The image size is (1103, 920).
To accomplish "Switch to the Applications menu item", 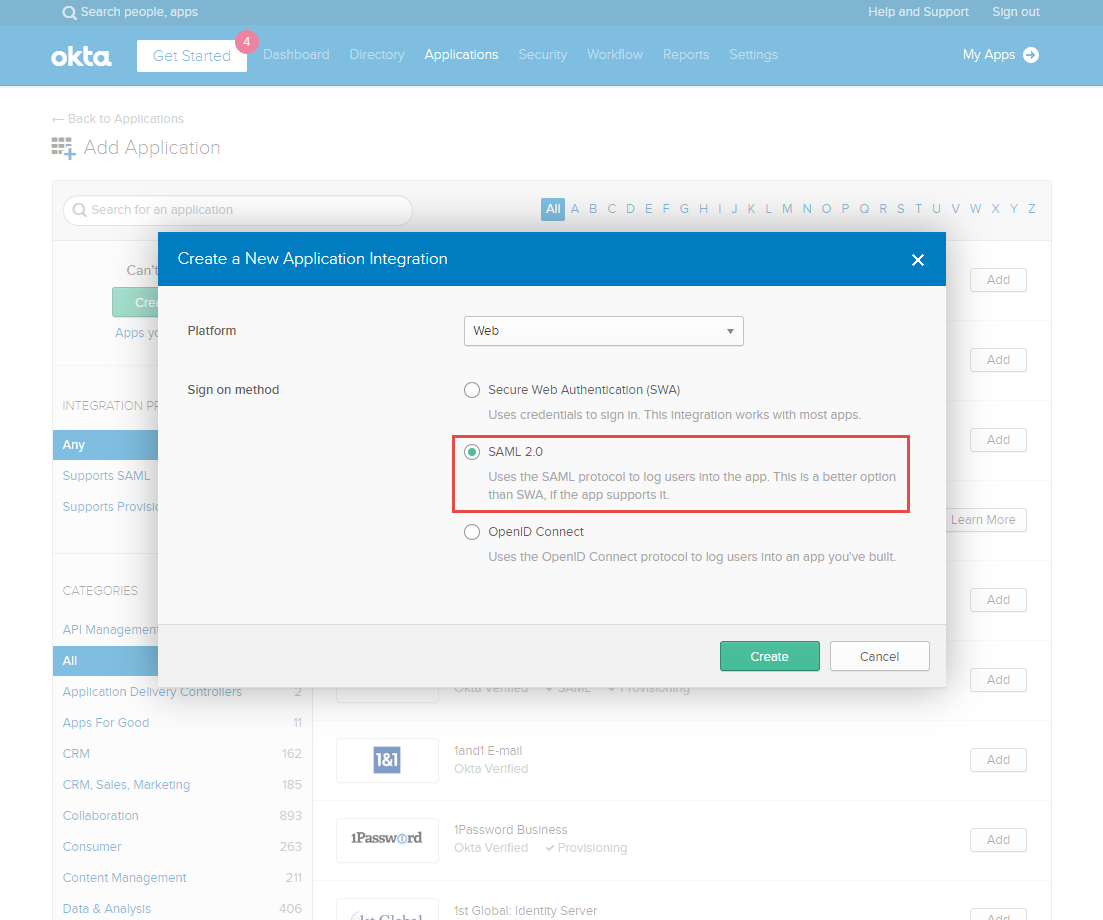I will (461, 55).
